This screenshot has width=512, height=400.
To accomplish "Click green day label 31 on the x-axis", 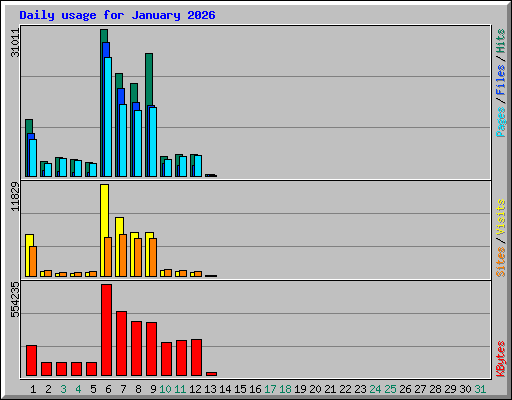I will point(480,389).
